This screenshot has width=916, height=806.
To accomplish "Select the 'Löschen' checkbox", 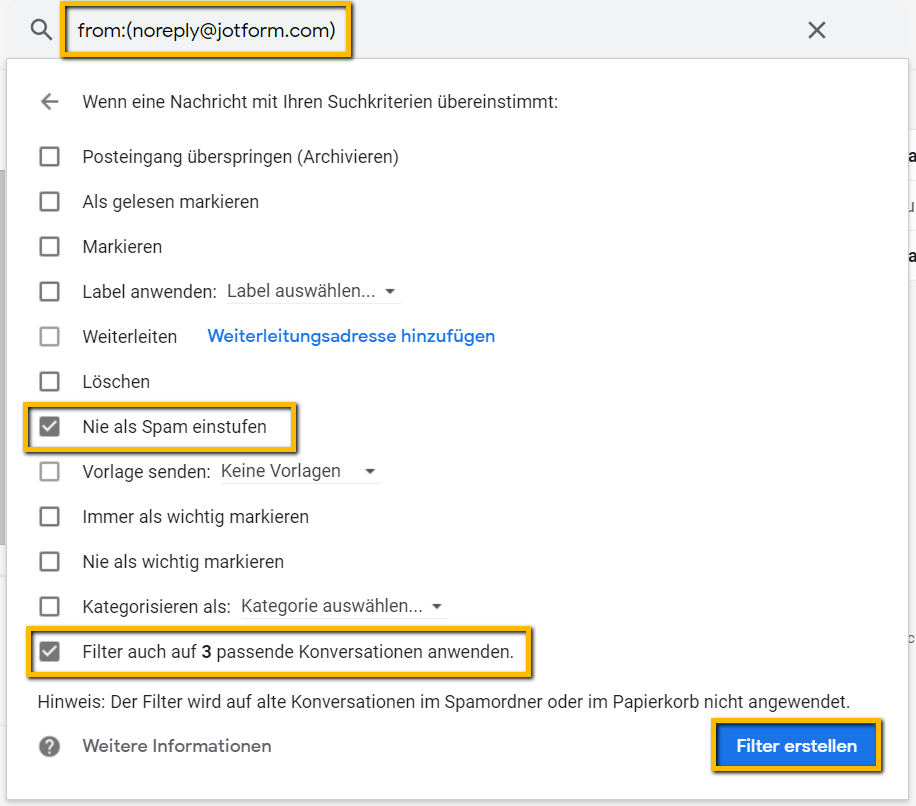I will pos(49,382).
